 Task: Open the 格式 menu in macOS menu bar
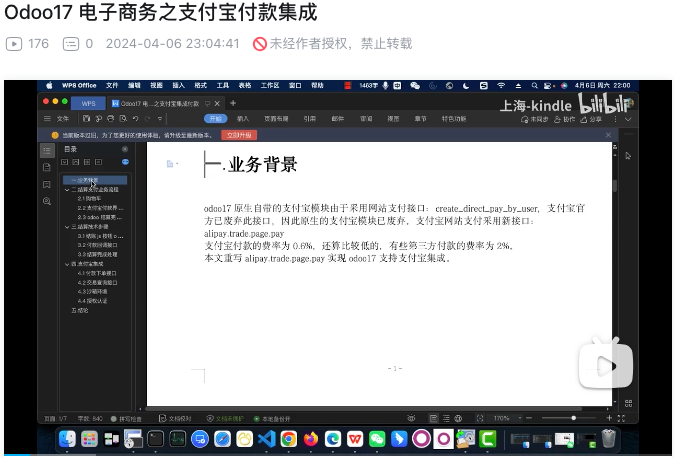200,86
